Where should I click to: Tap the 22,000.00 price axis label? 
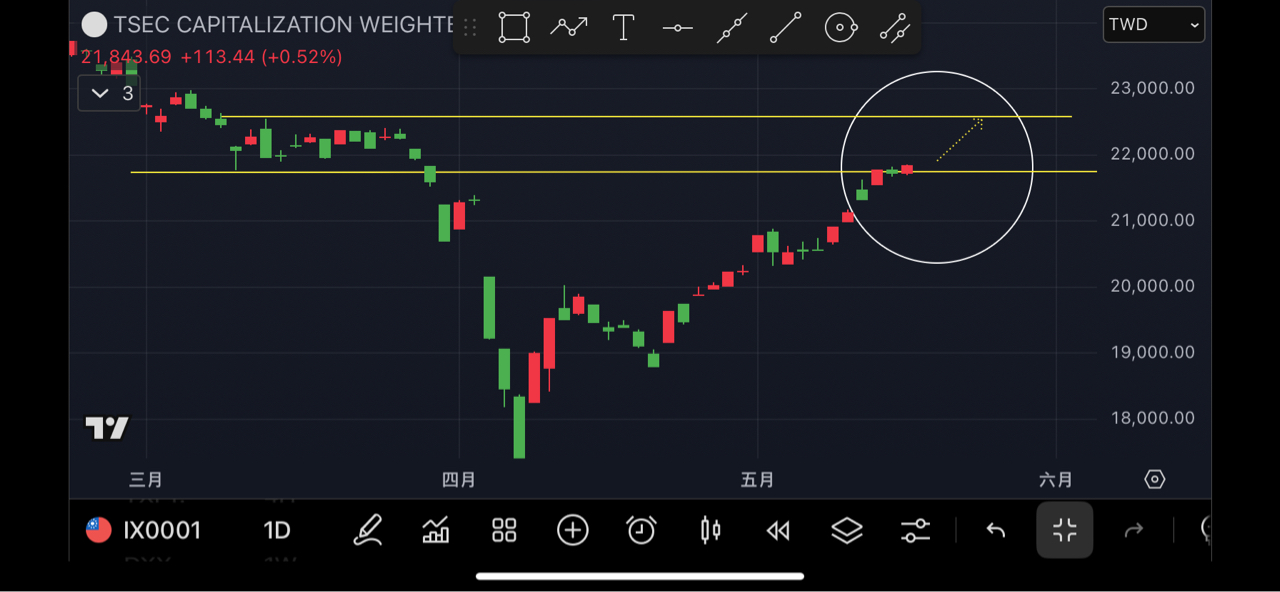[1152, 154]
